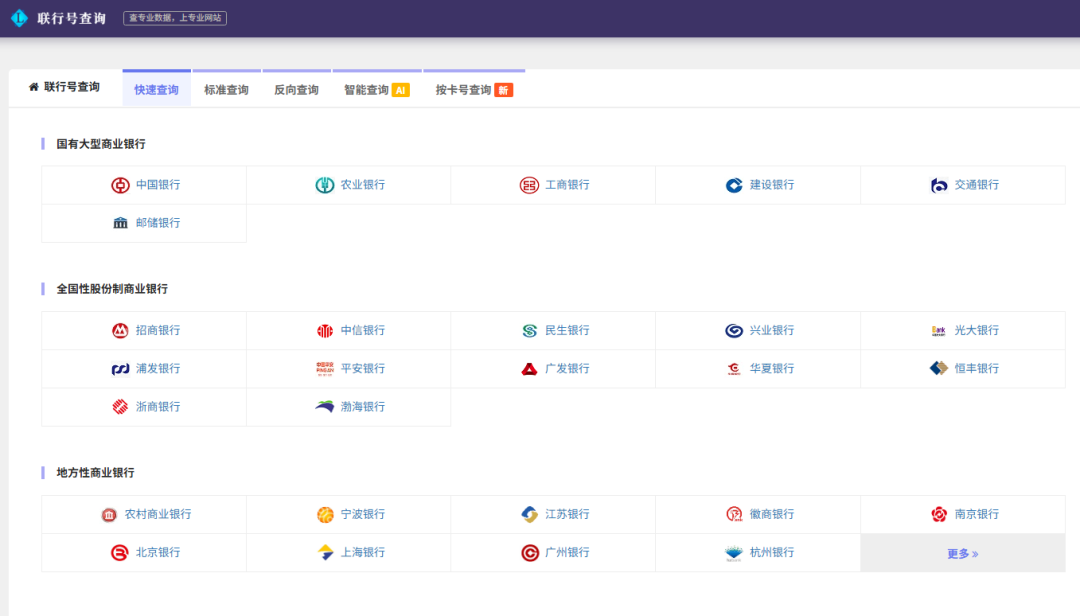Click the 华夏银行 logo icon
Screen dimensions: 1080x616
point(734,369)
